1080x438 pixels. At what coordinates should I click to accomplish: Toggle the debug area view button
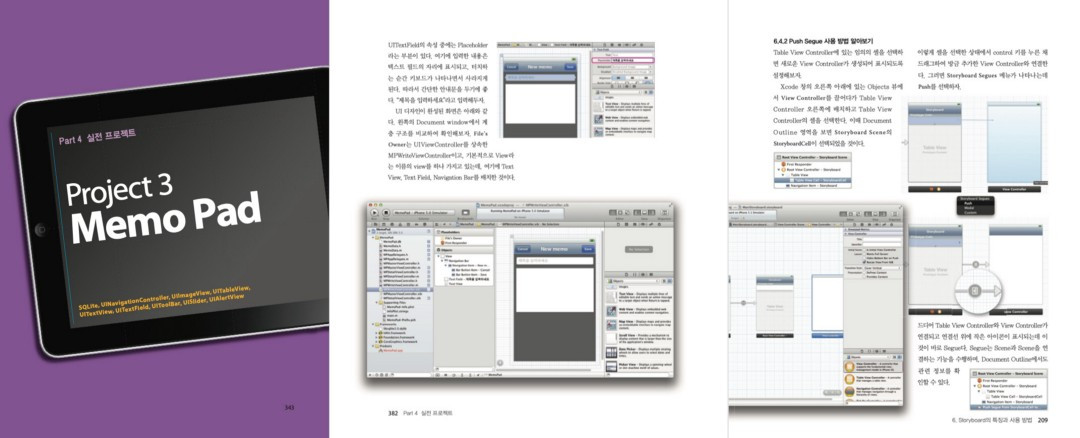tap(645, 212)
